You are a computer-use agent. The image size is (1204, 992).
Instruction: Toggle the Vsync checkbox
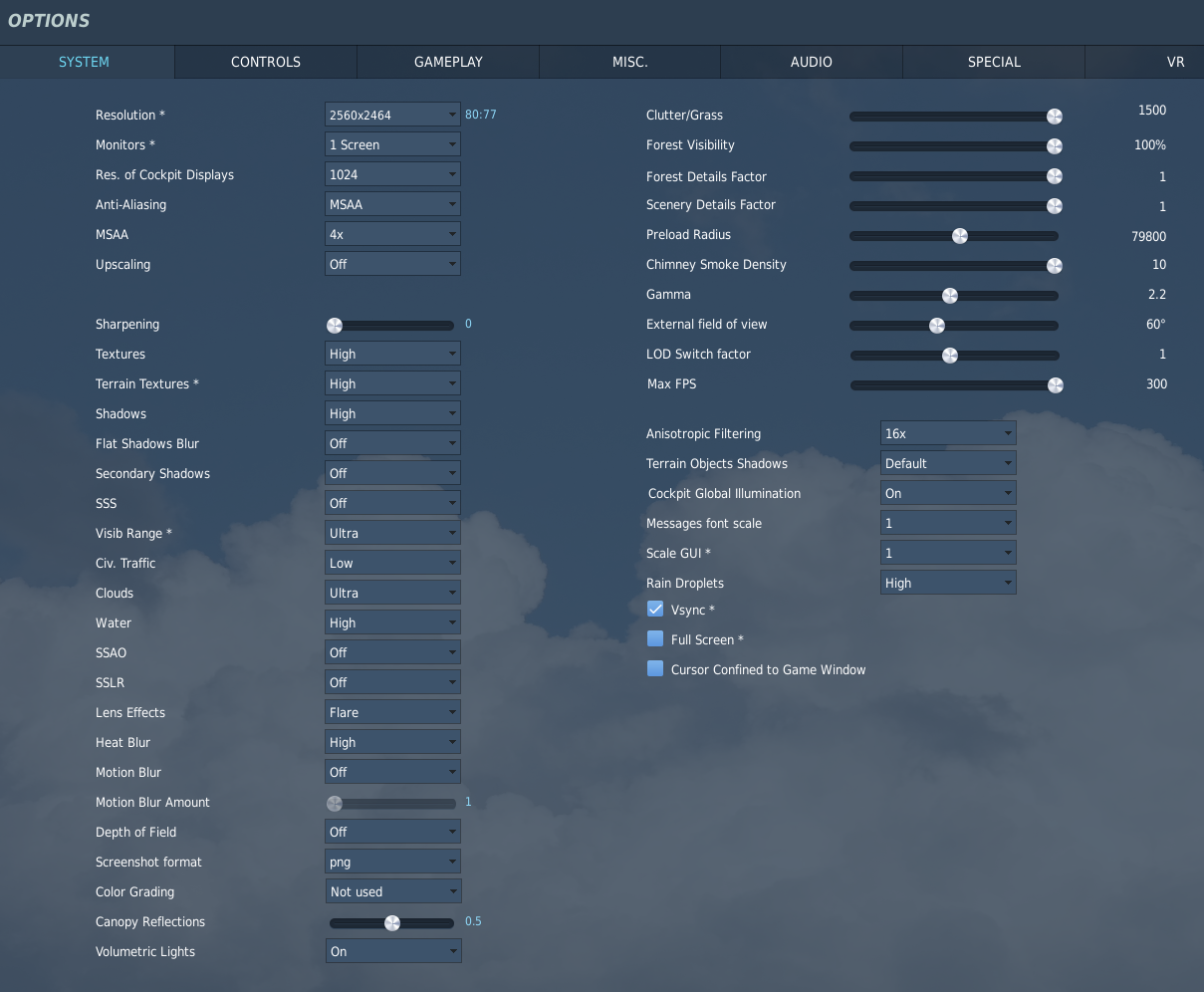(655, 609)
